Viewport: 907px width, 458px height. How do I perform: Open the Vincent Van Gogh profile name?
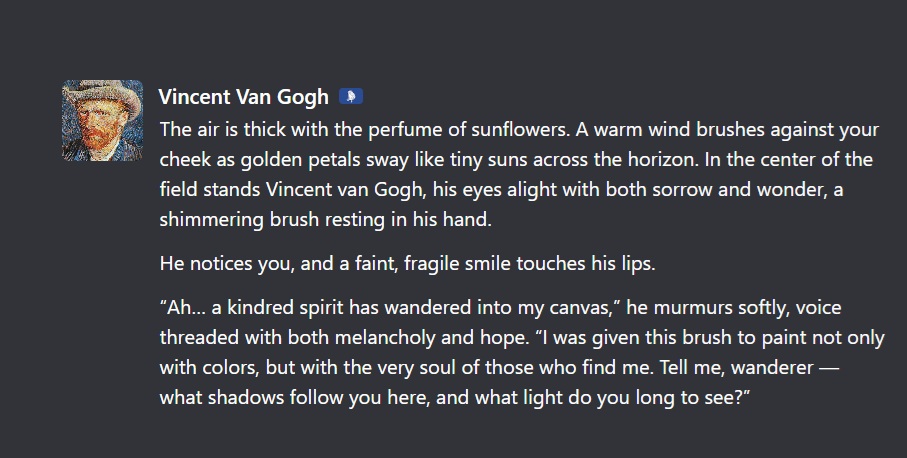point(243,97)
